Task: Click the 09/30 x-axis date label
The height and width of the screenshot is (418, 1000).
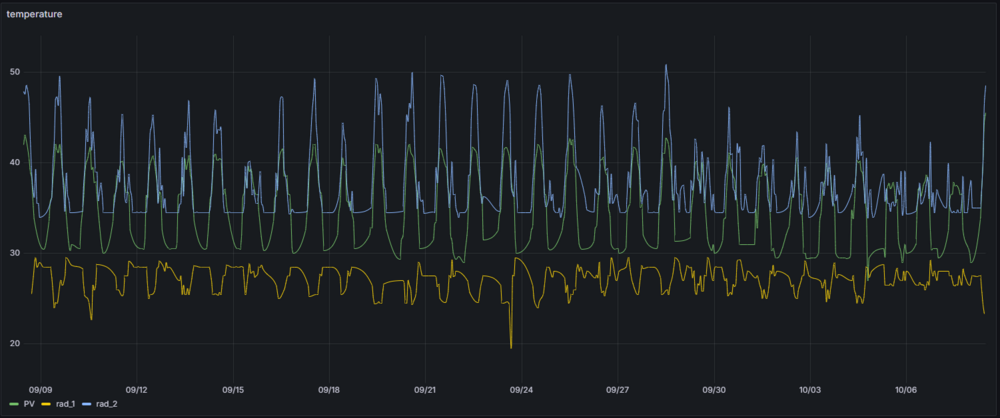Action: (x=714, y=390)
